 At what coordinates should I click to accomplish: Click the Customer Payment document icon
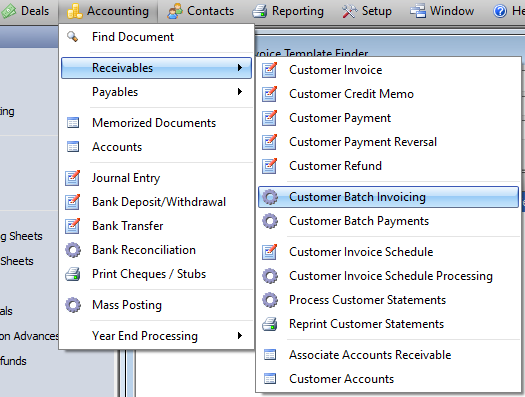[x=270, y=118]
